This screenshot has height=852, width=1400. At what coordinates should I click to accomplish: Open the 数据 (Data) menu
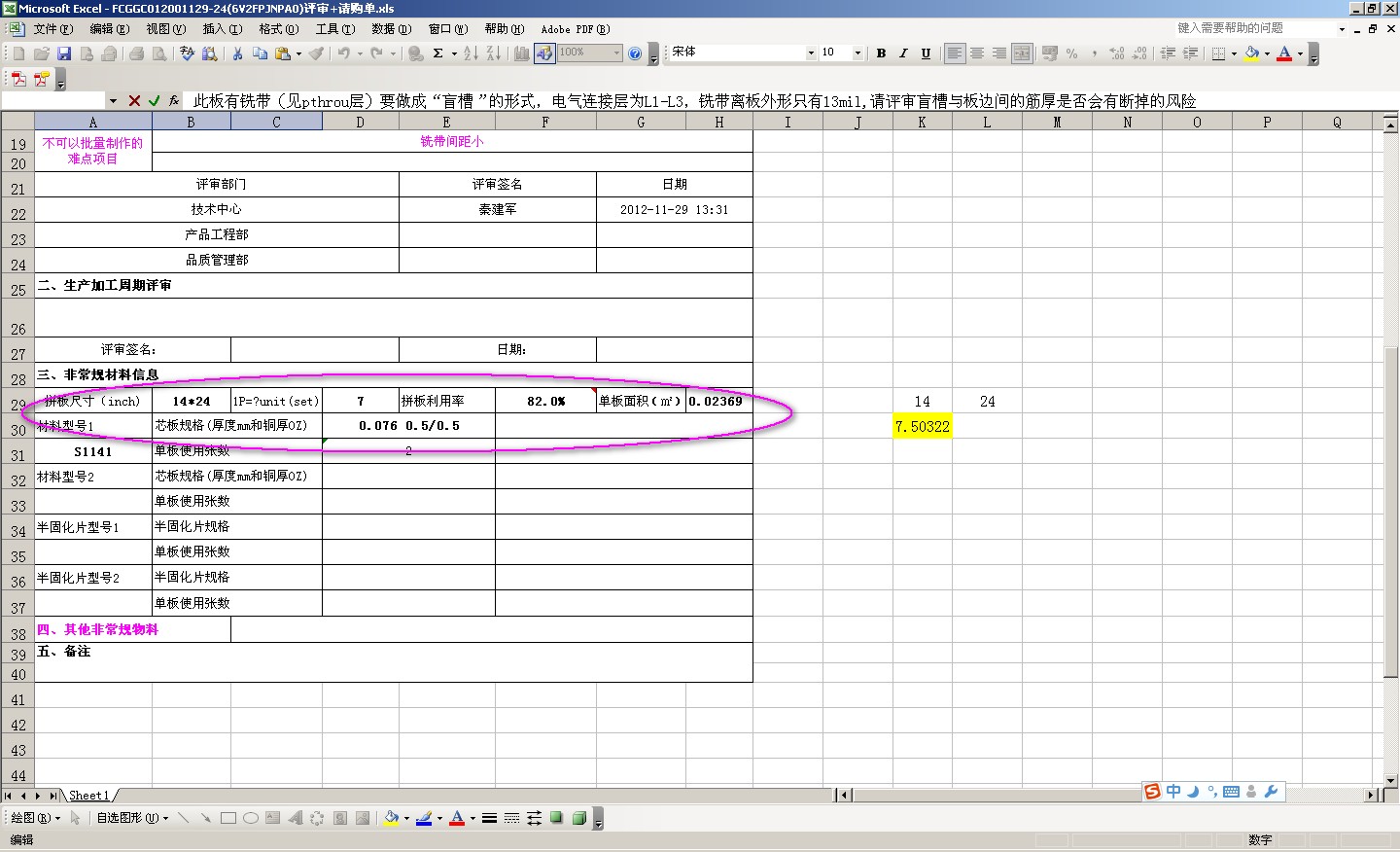(391, 29)
